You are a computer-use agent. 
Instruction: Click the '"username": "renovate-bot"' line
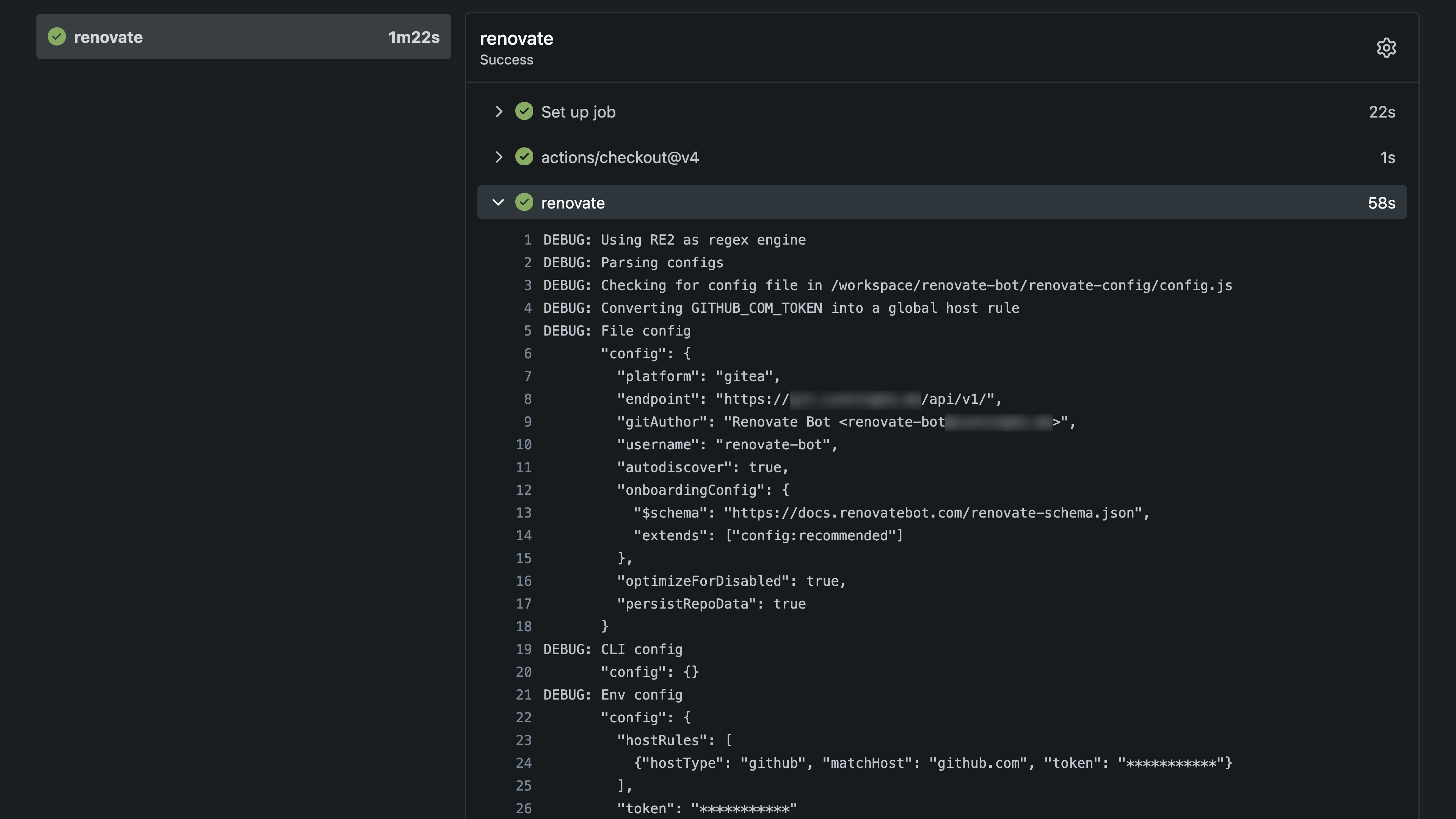pyautogui.click(x=728, y=445)
